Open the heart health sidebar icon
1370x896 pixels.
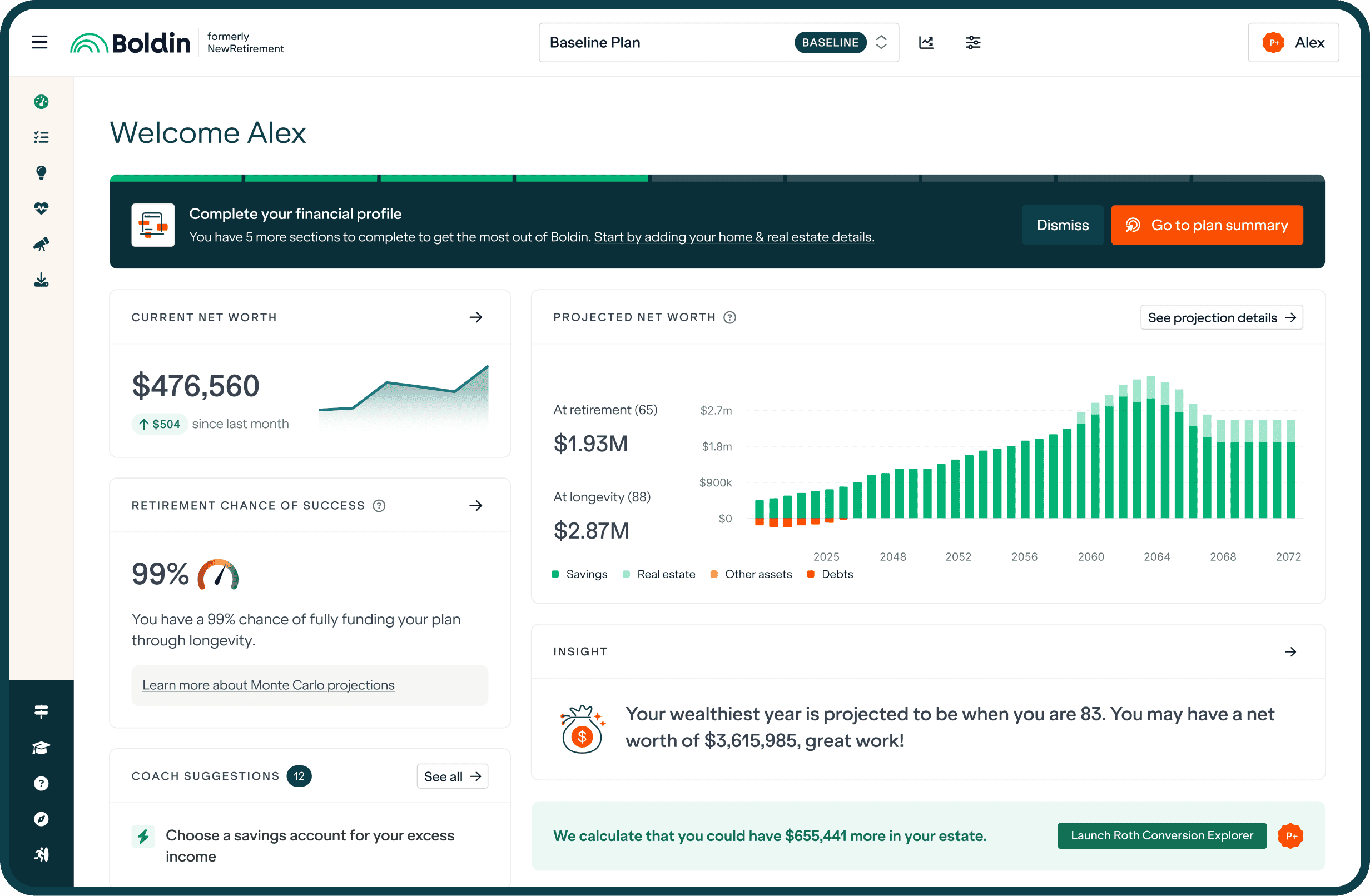41,208
